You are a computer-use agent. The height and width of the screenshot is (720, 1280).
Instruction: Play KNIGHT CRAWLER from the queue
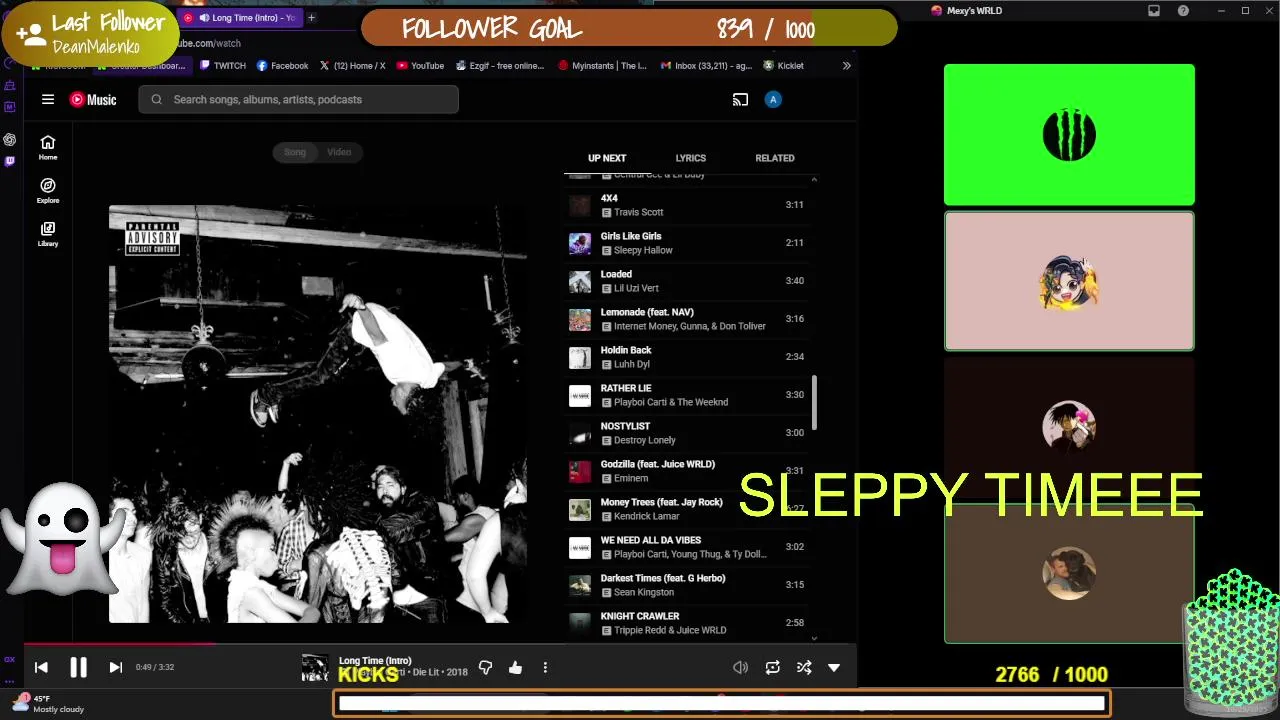(x=687, y=623)
